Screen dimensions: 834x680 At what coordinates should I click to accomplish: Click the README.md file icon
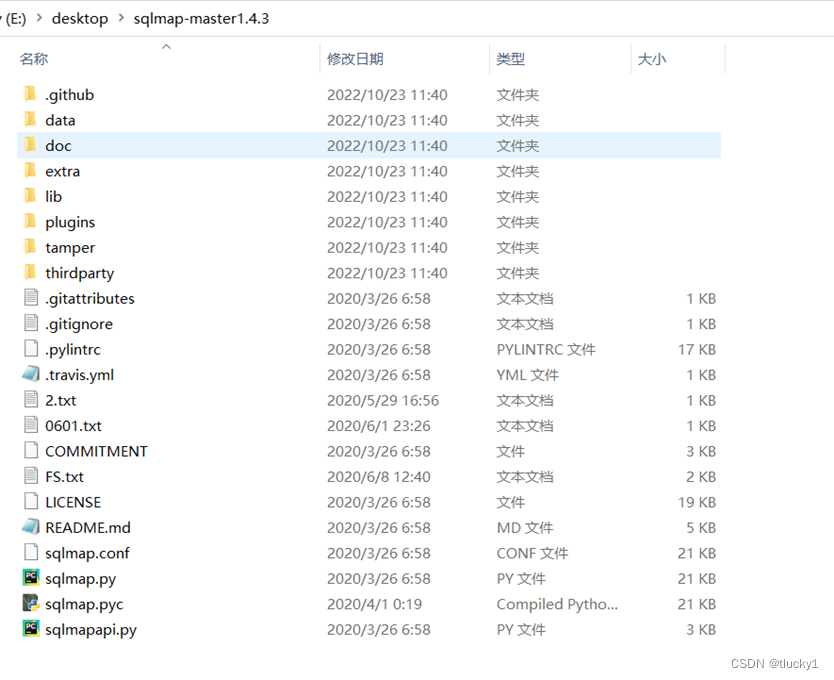click(31, 527)
